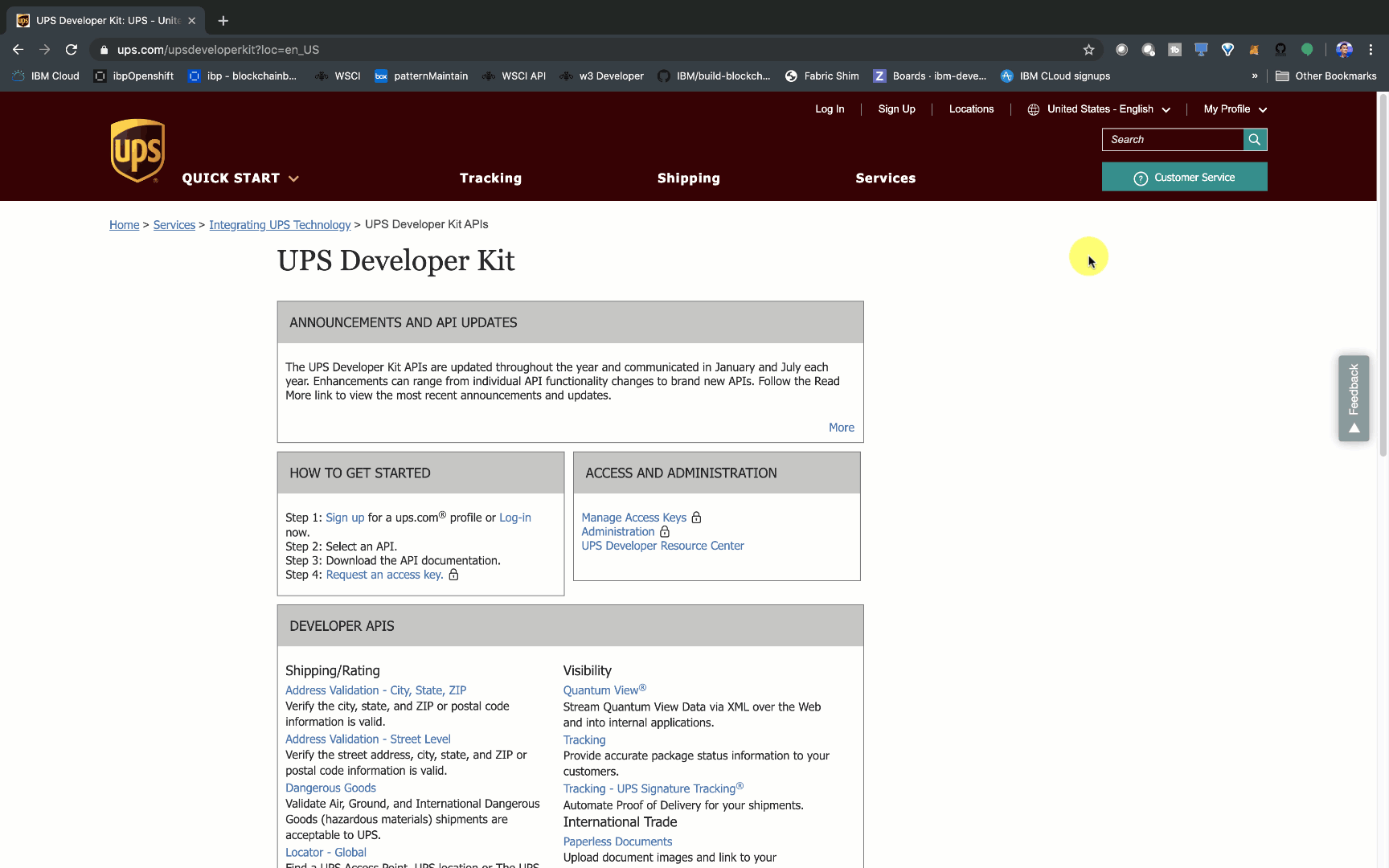Open w3 Developer bookmark
Viewport: 1389px width, 868px height.
[601, 76]
